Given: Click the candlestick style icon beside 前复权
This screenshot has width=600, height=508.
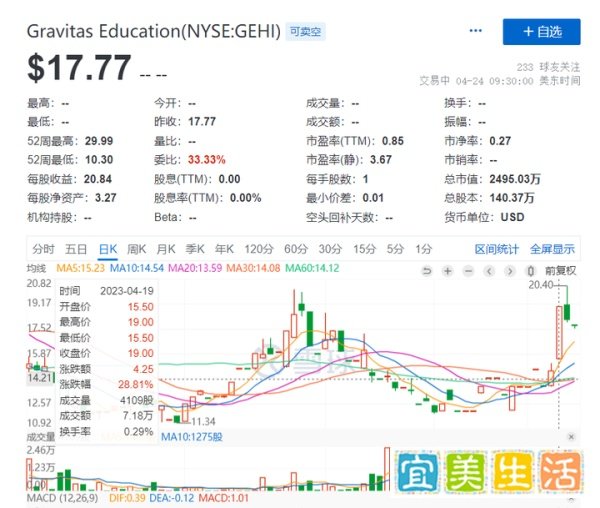Looking at the screenshot, I should 530,271.
